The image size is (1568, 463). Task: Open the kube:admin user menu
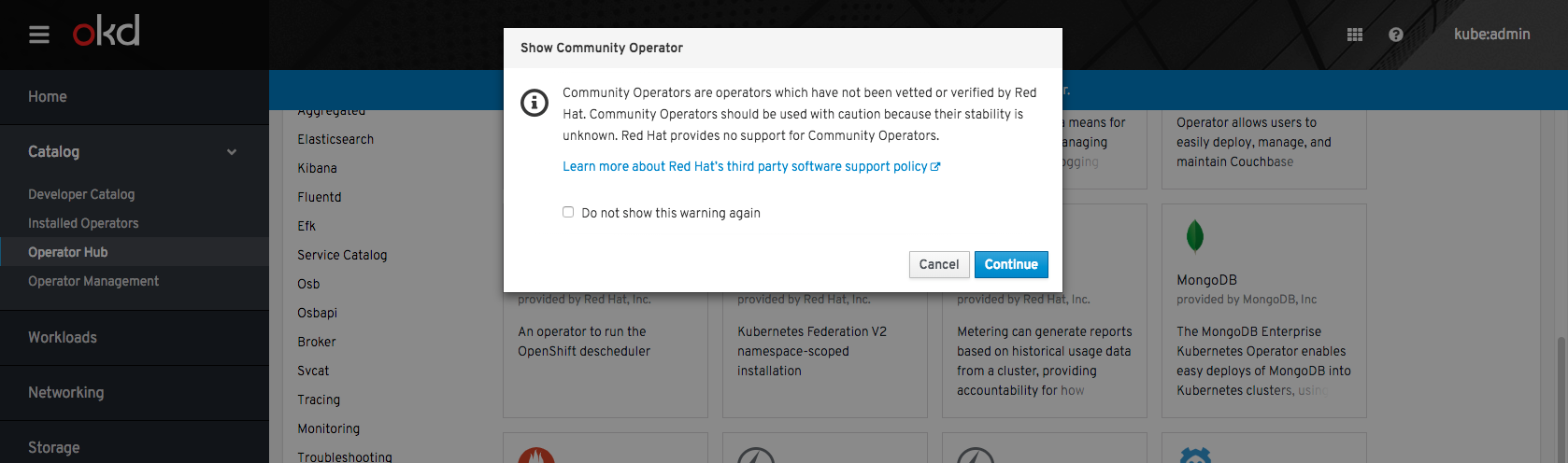pos(1491,35)
